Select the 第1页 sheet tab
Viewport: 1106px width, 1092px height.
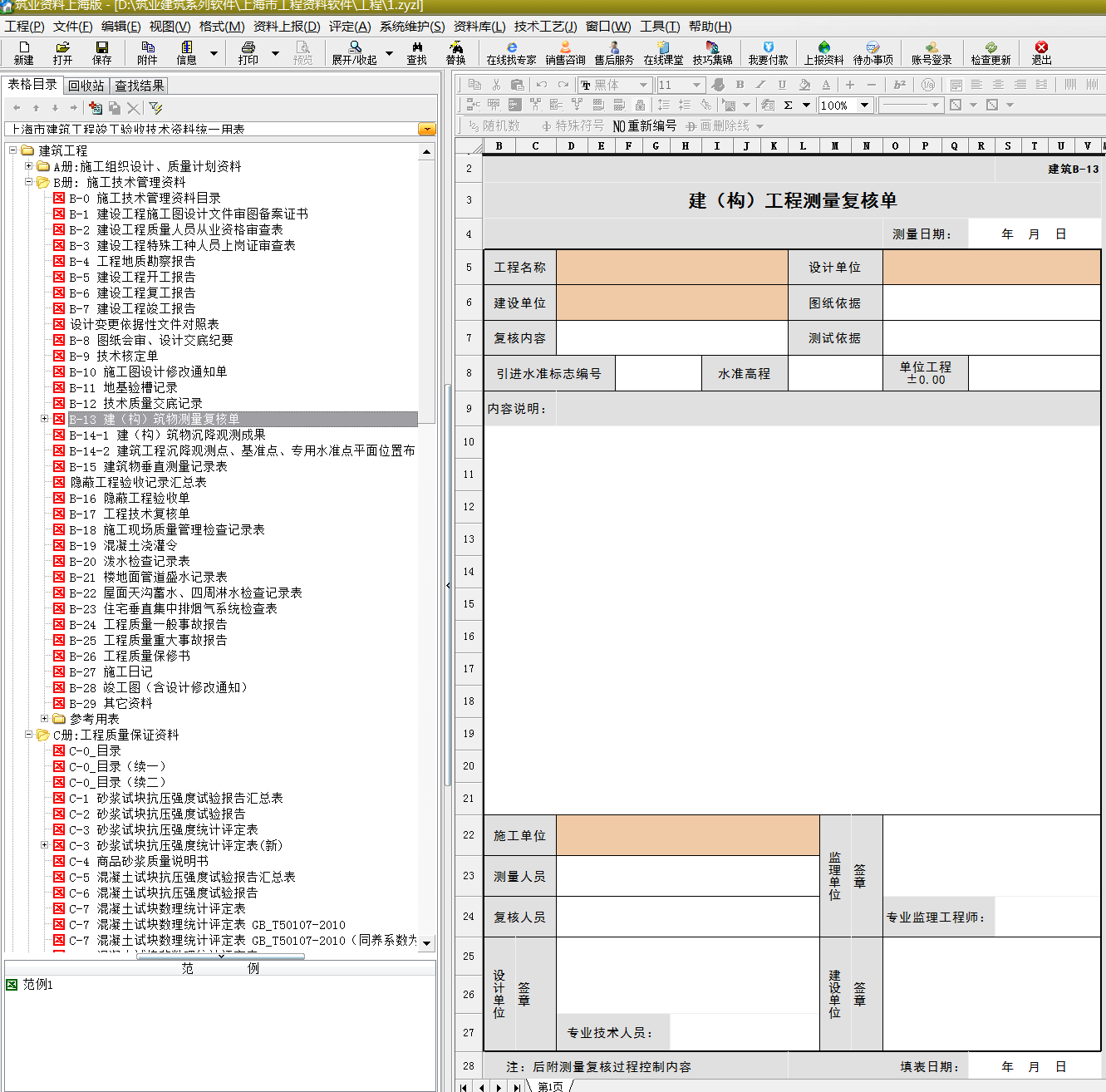click(550, 1086)
